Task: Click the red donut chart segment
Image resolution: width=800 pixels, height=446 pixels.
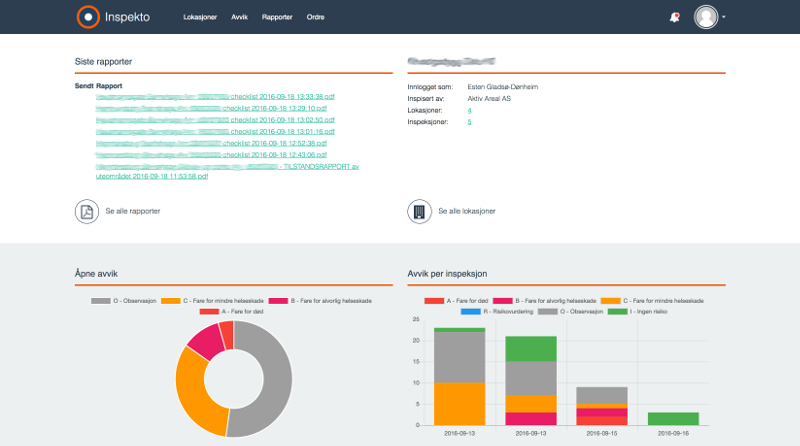Action: pos(227,335)
